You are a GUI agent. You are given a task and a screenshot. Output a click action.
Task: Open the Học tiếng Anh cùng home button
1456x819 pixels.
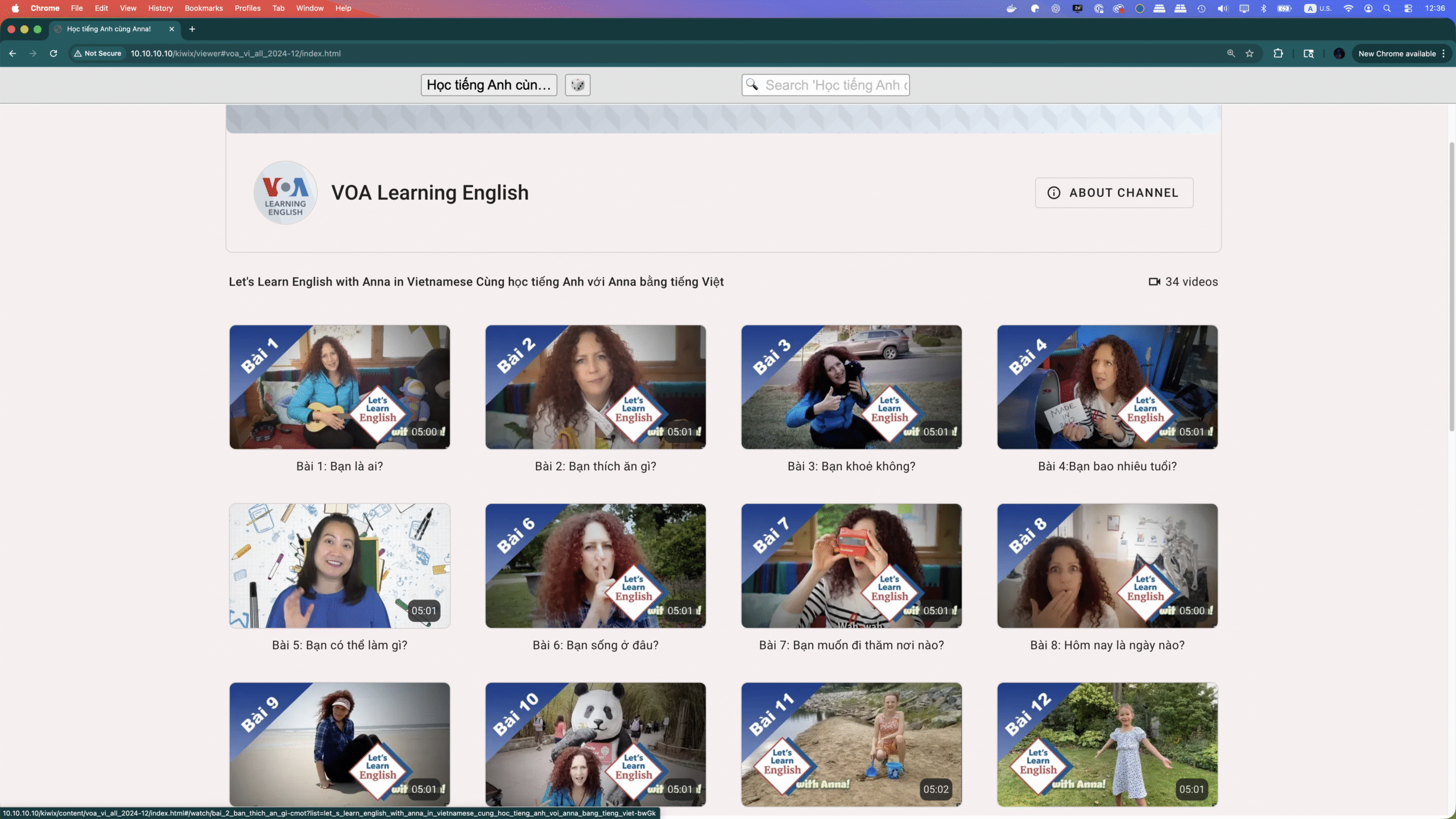click(x=489, y=85)
